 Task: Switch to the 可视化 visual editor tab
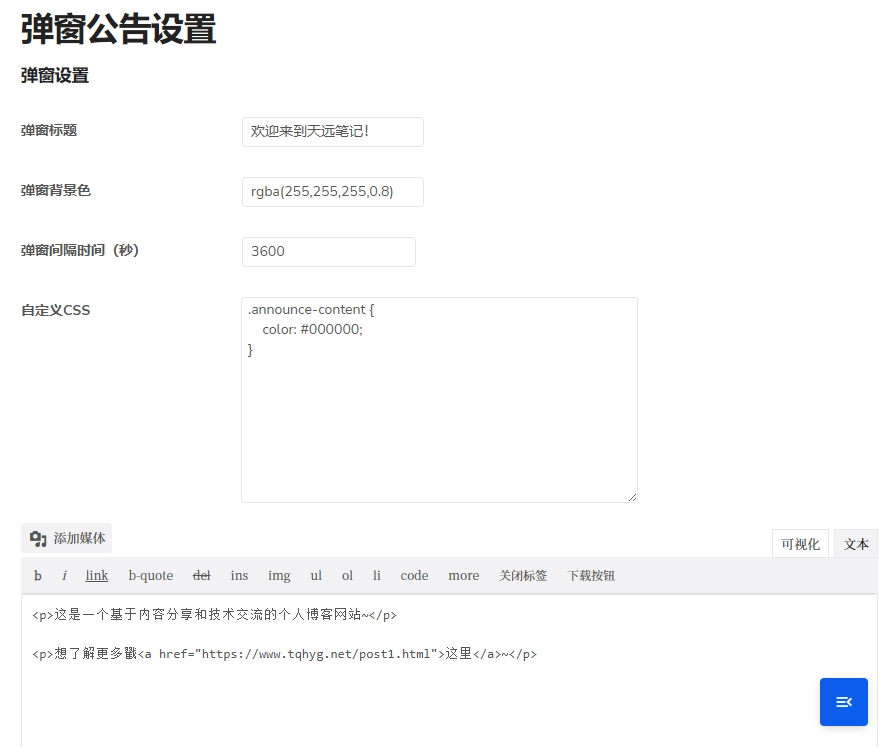click(800, 544)
